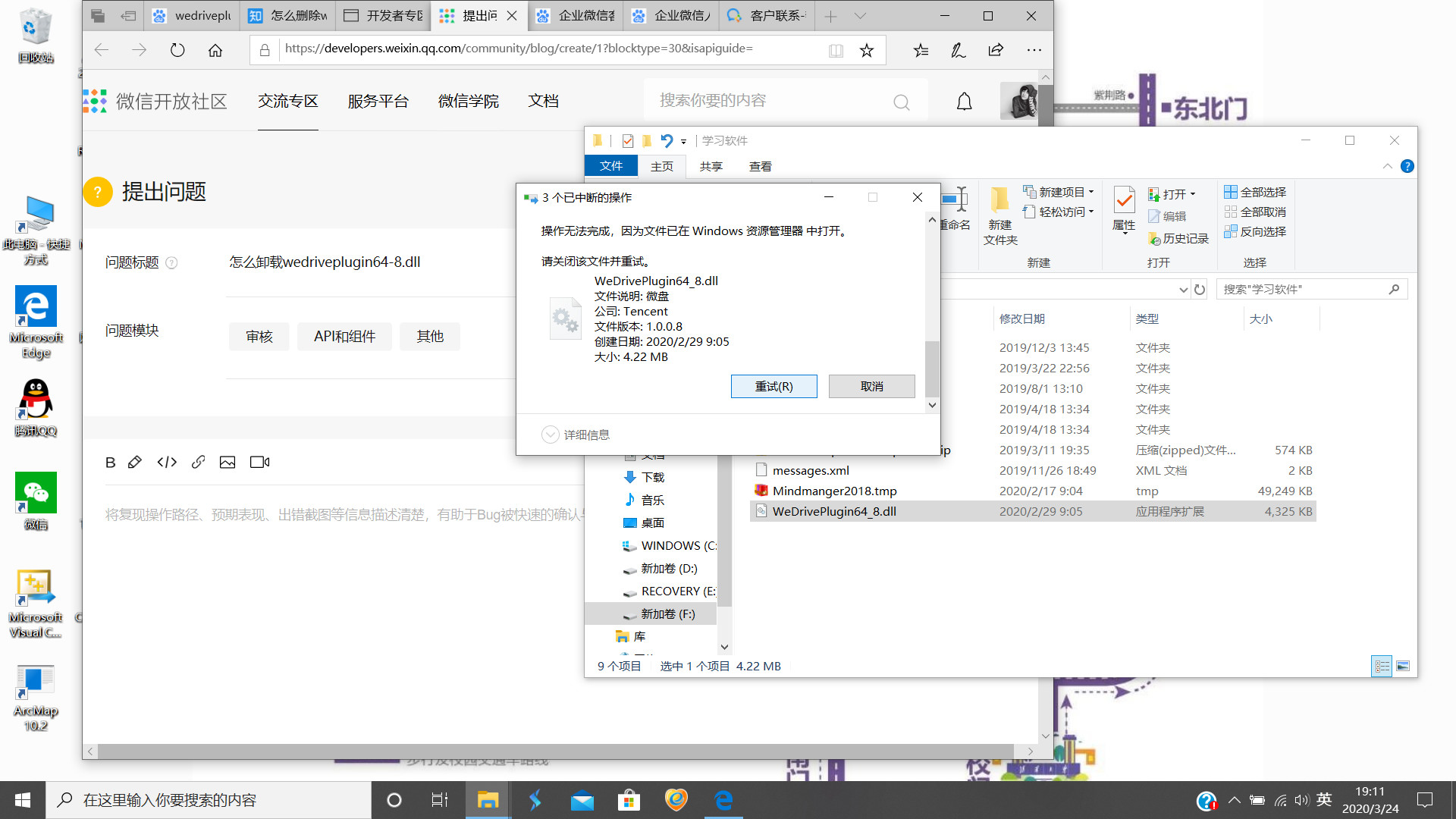
Task: Open the address bar history dropdown arrow
Action: (1183, 290)
